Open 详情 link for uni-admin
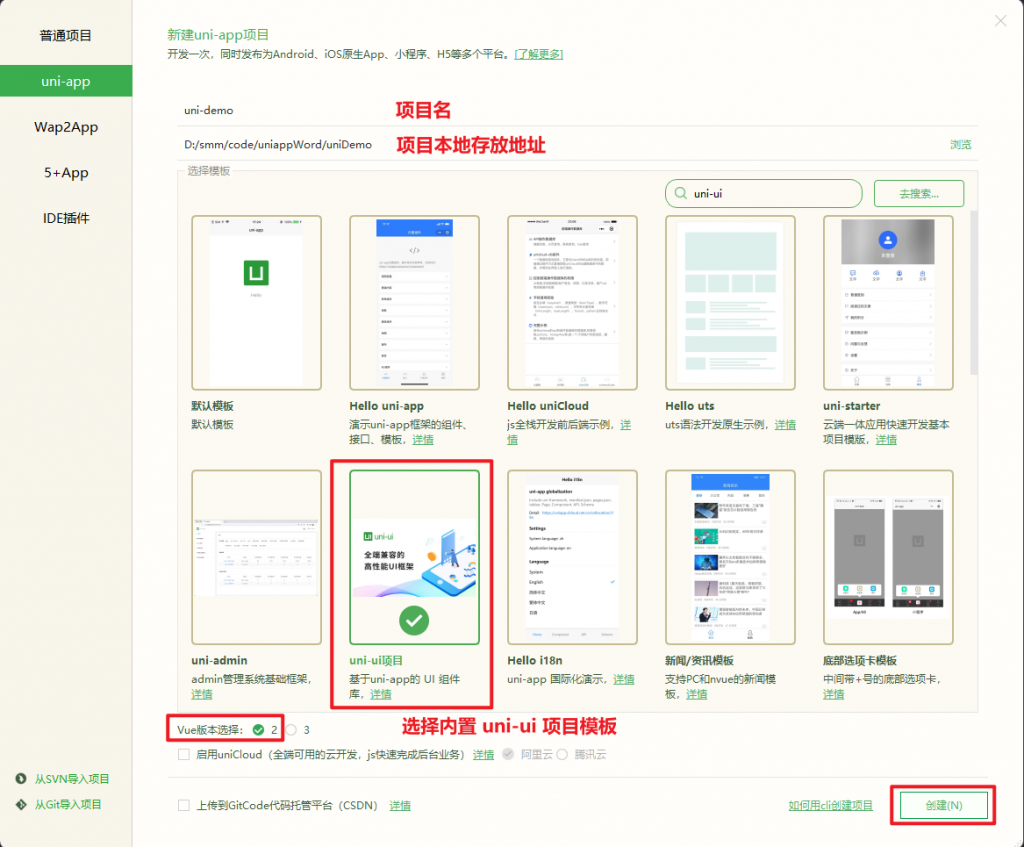Image resolution: width=1024 pixels, height=847 pixels. tap(202, 694)
